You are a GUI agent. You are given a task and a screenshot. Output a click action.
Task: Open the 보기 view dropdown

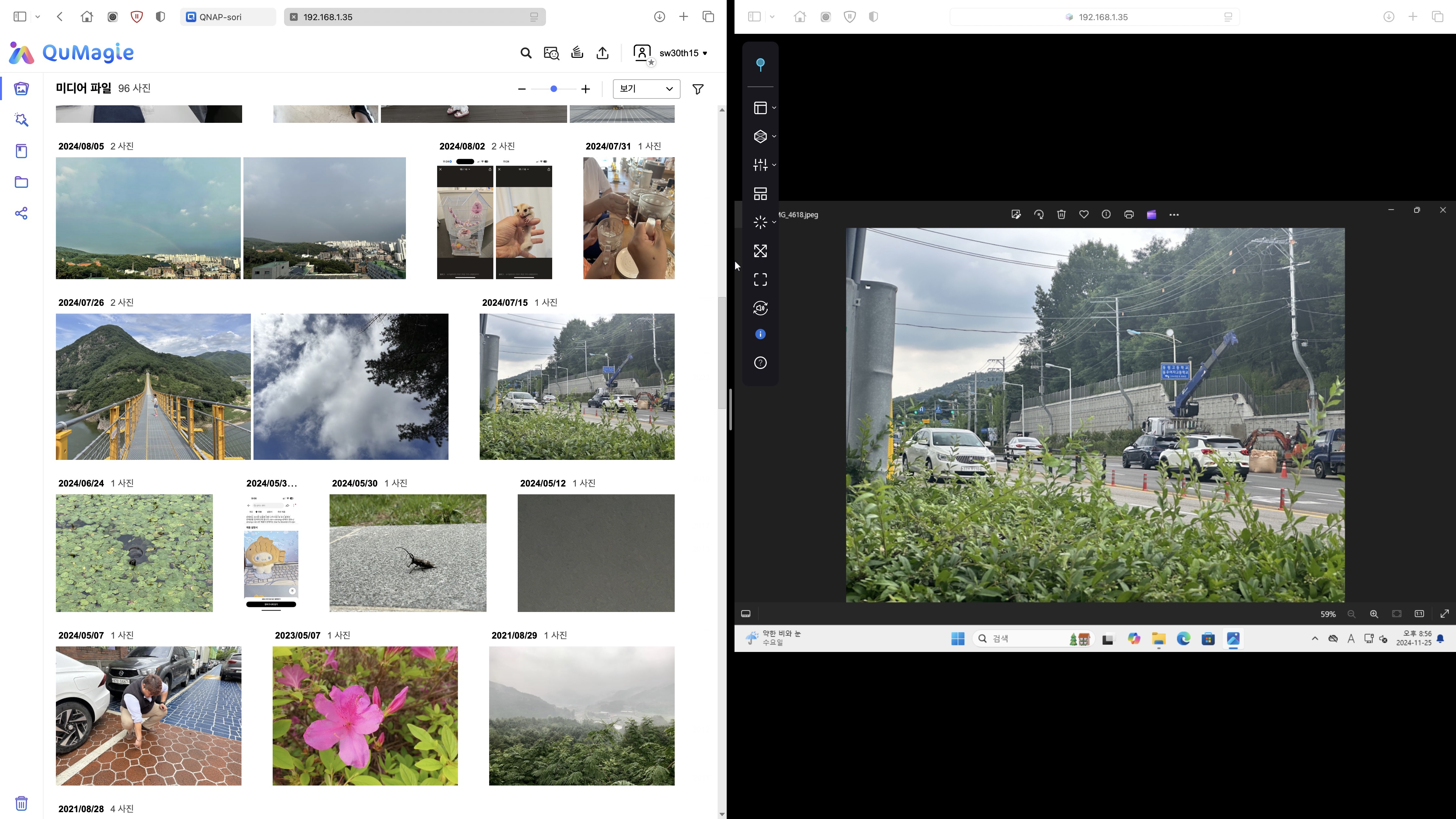pyautogui.click(x=646, y=89)
